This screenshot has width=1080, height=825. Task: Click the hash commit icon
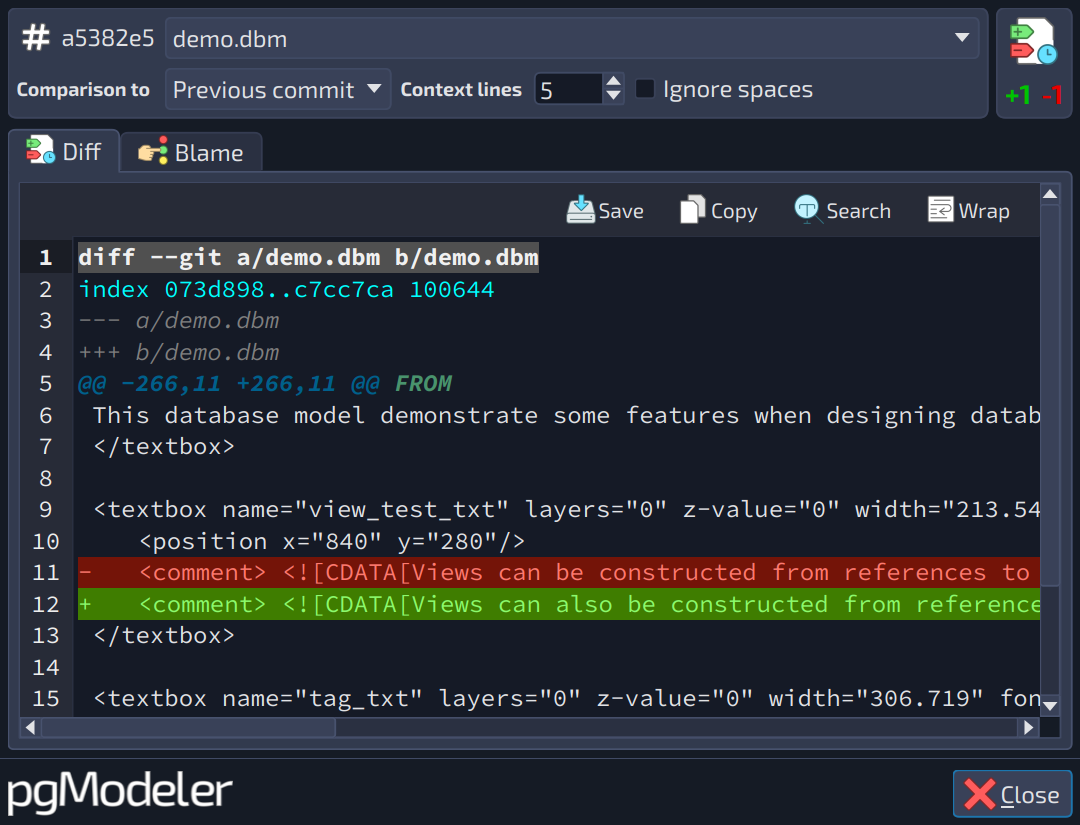pyautogui.click(x=36, y=38)
